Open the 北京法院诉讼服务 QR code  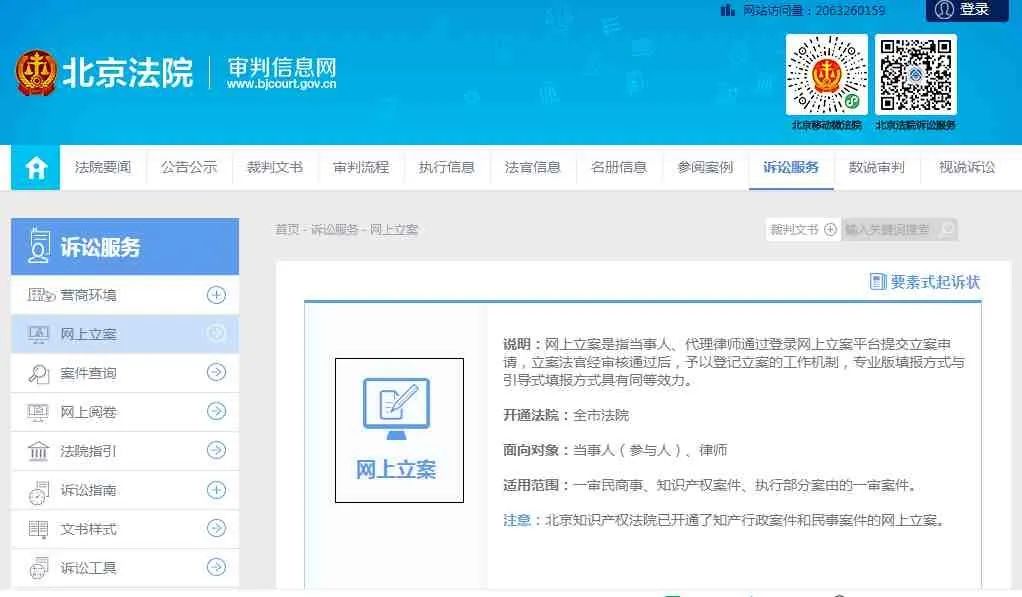tap(916, 75)
